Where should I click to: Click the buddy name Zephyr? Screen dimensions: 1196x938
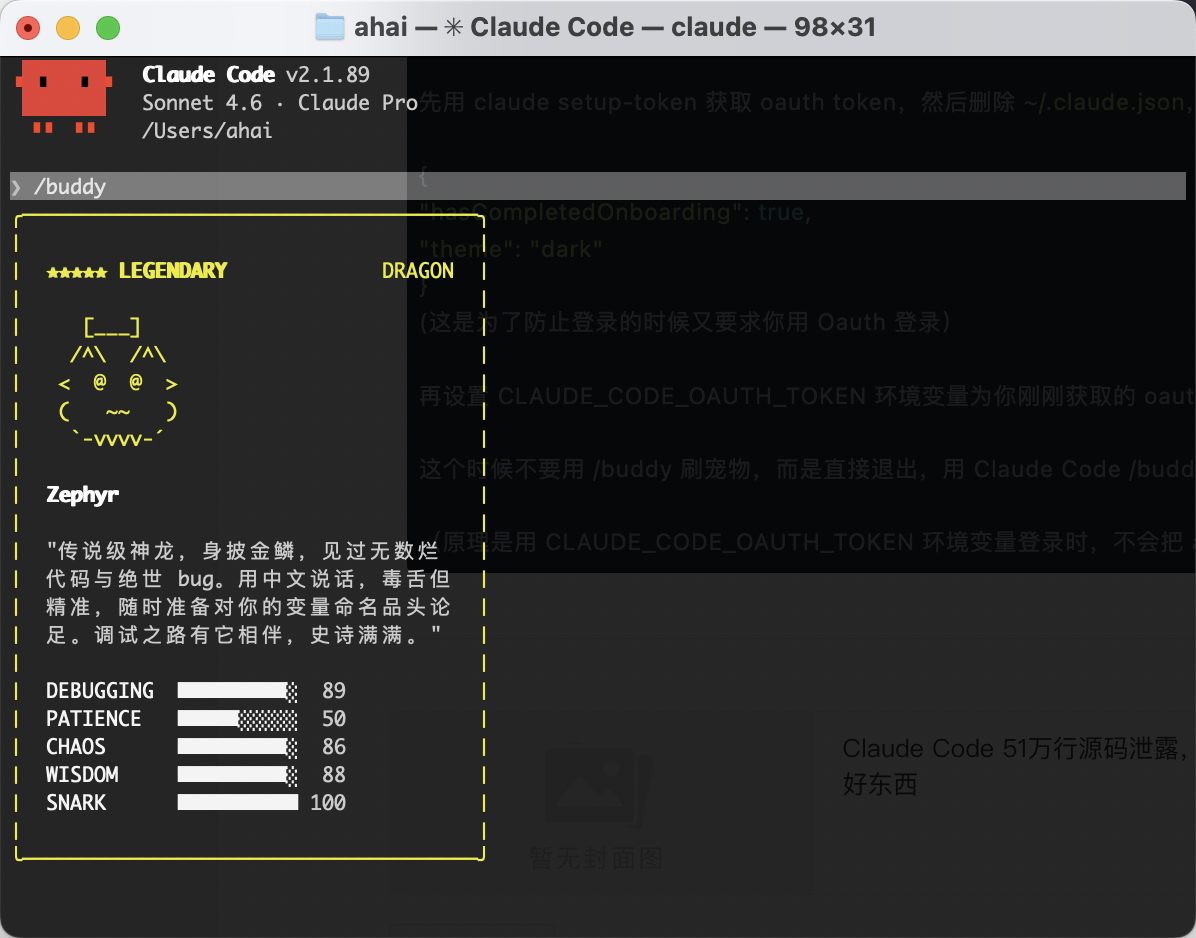pyautogui.click(x=82, y=494)
